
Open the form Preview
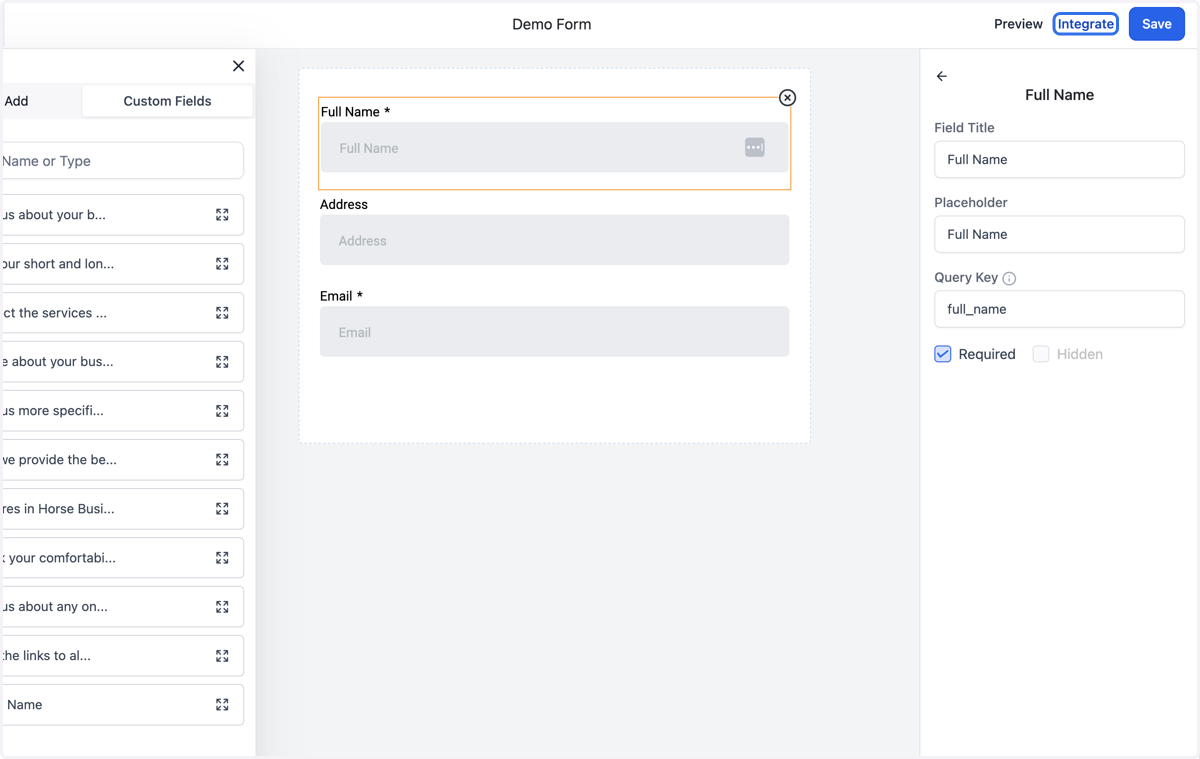(x=1018, y=24)
